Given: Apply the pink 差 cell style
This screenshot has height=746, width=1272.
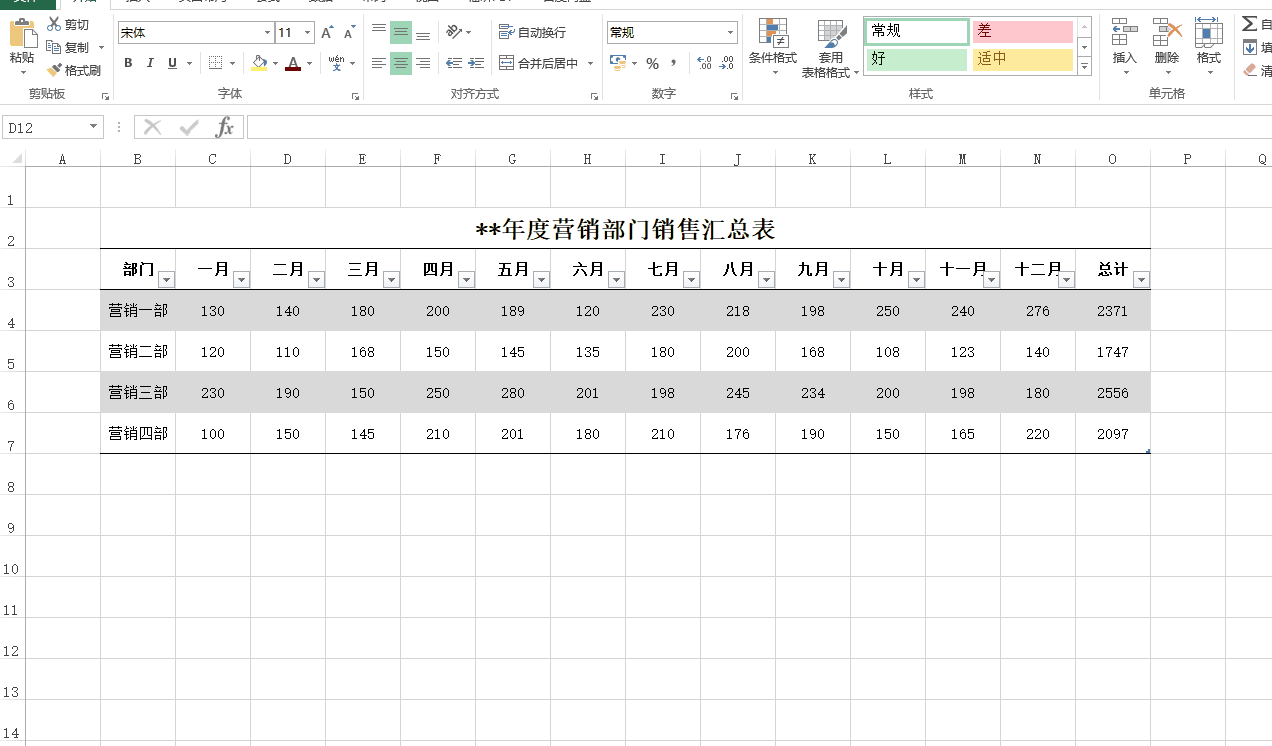Looking at the screenshot, I should point(1023,31).
